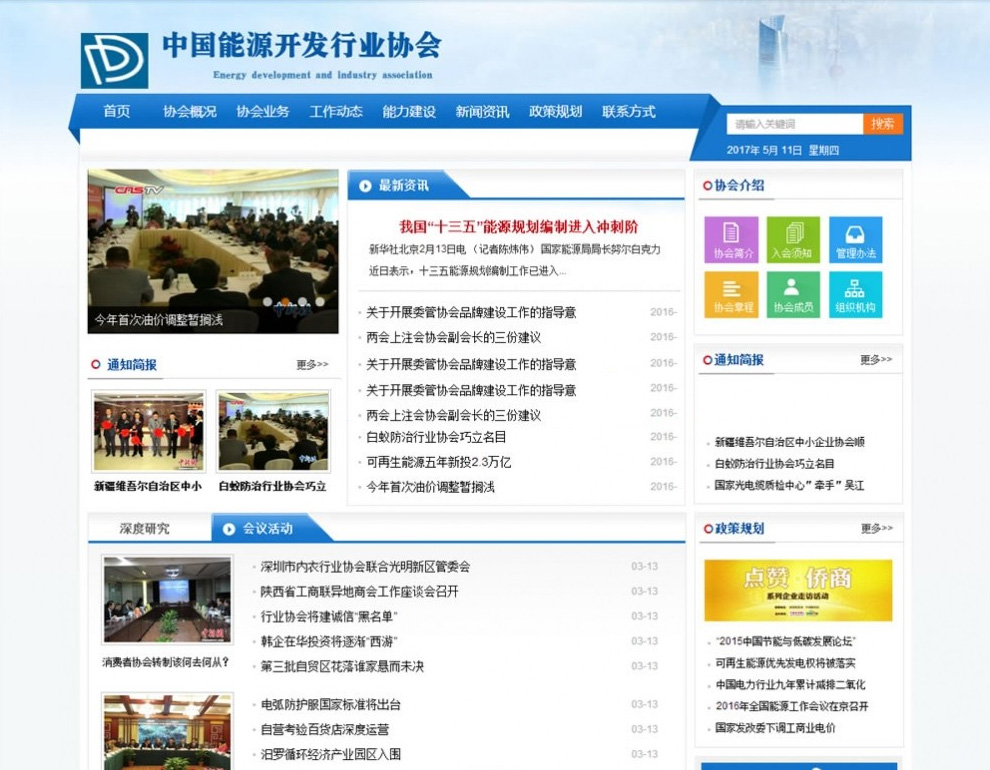Show more items in right sidebar 通知简报
This screenshot has width=990, height=770.
point(876,360)
